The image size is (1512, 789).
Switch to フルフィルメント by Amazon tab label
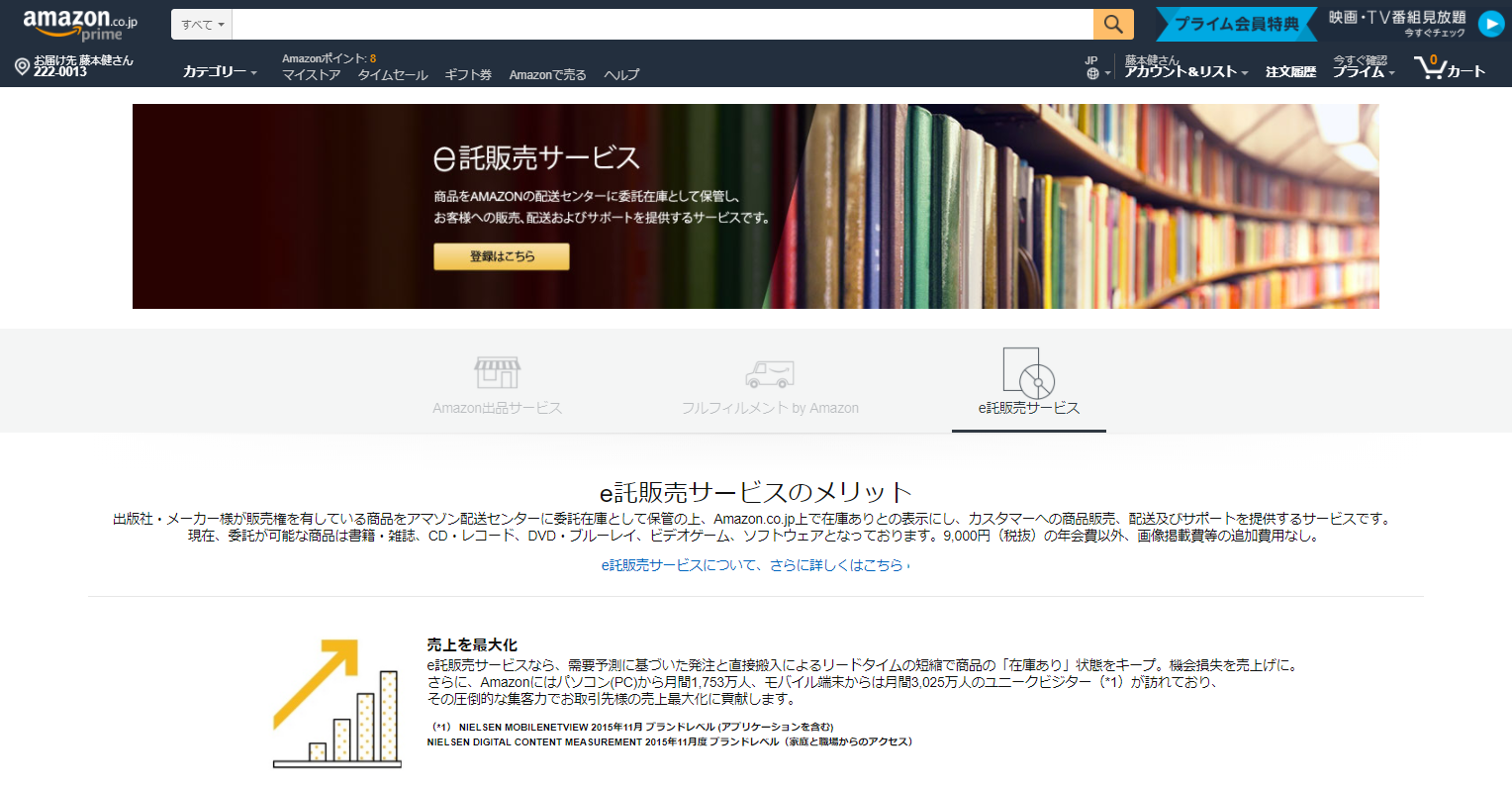click(770, 408)
